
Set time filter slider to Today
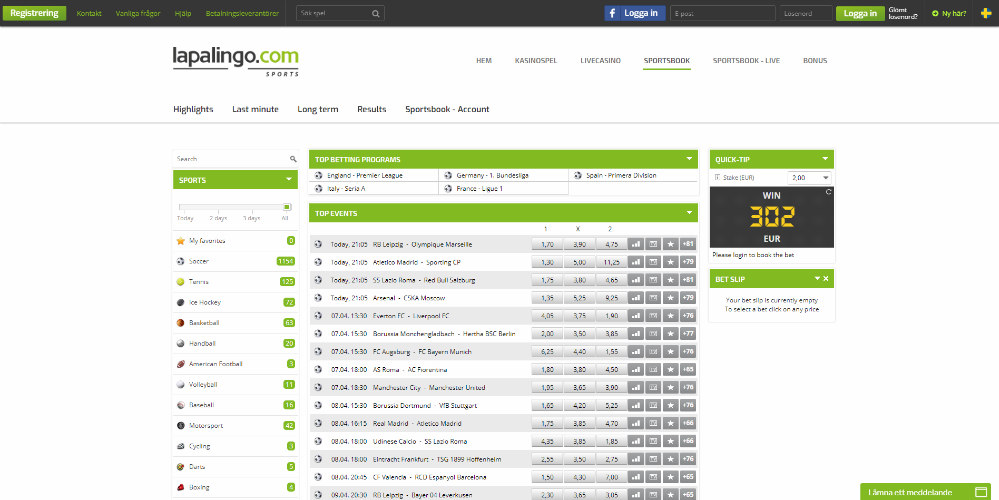(185, 218)
